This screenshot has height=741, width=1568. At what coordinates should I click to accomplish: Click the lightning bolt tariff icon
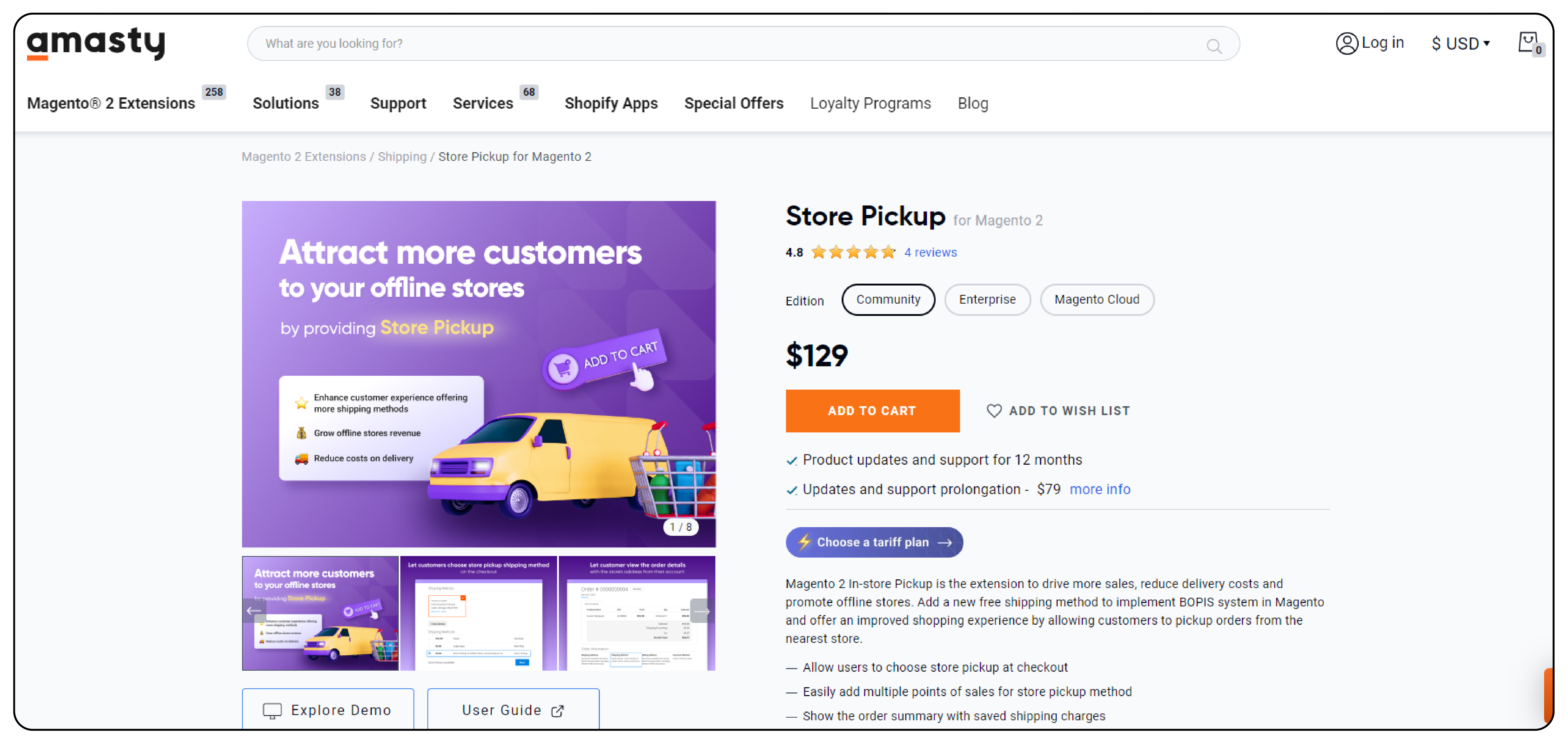804,542
